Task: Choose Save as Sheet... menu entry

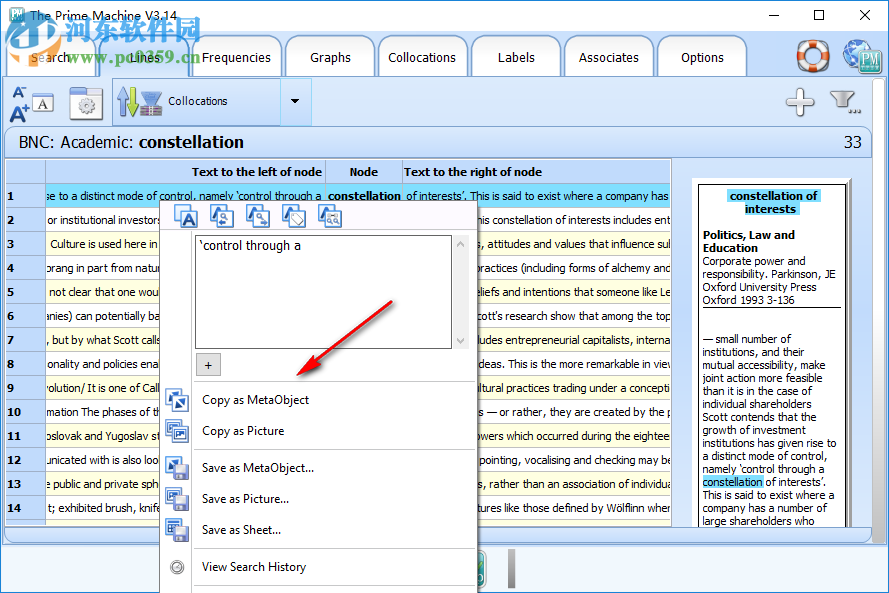Action: tap(241, 530)
